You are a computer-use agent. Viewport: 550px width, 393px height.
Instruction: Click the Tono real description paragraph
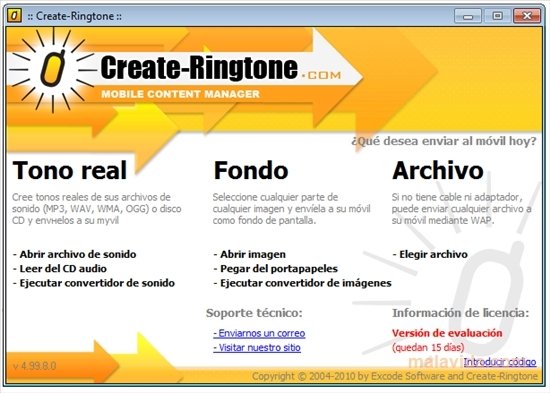[97, 209]
